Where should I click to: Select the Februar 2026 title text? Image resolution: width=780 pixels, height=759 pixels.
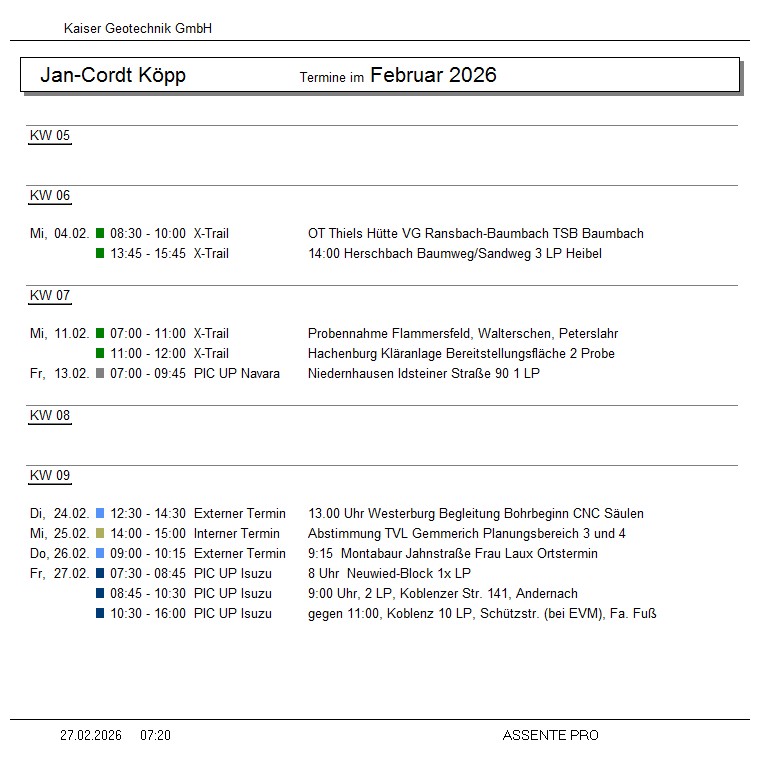(x=433, y=75)
